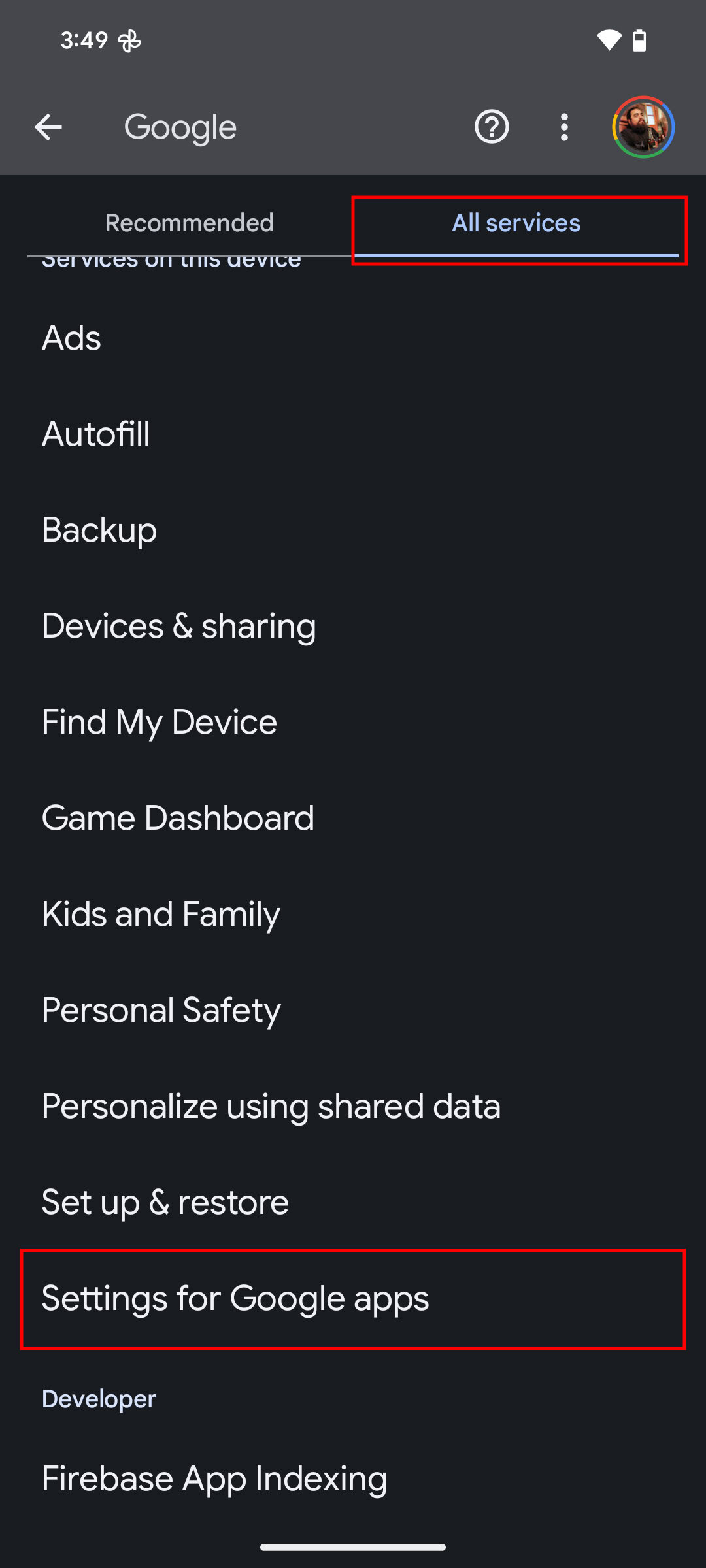Tap the bottom navigation gesture bar
Image resolution: width=706 pixels, height=1568 pixels.
353,1547
